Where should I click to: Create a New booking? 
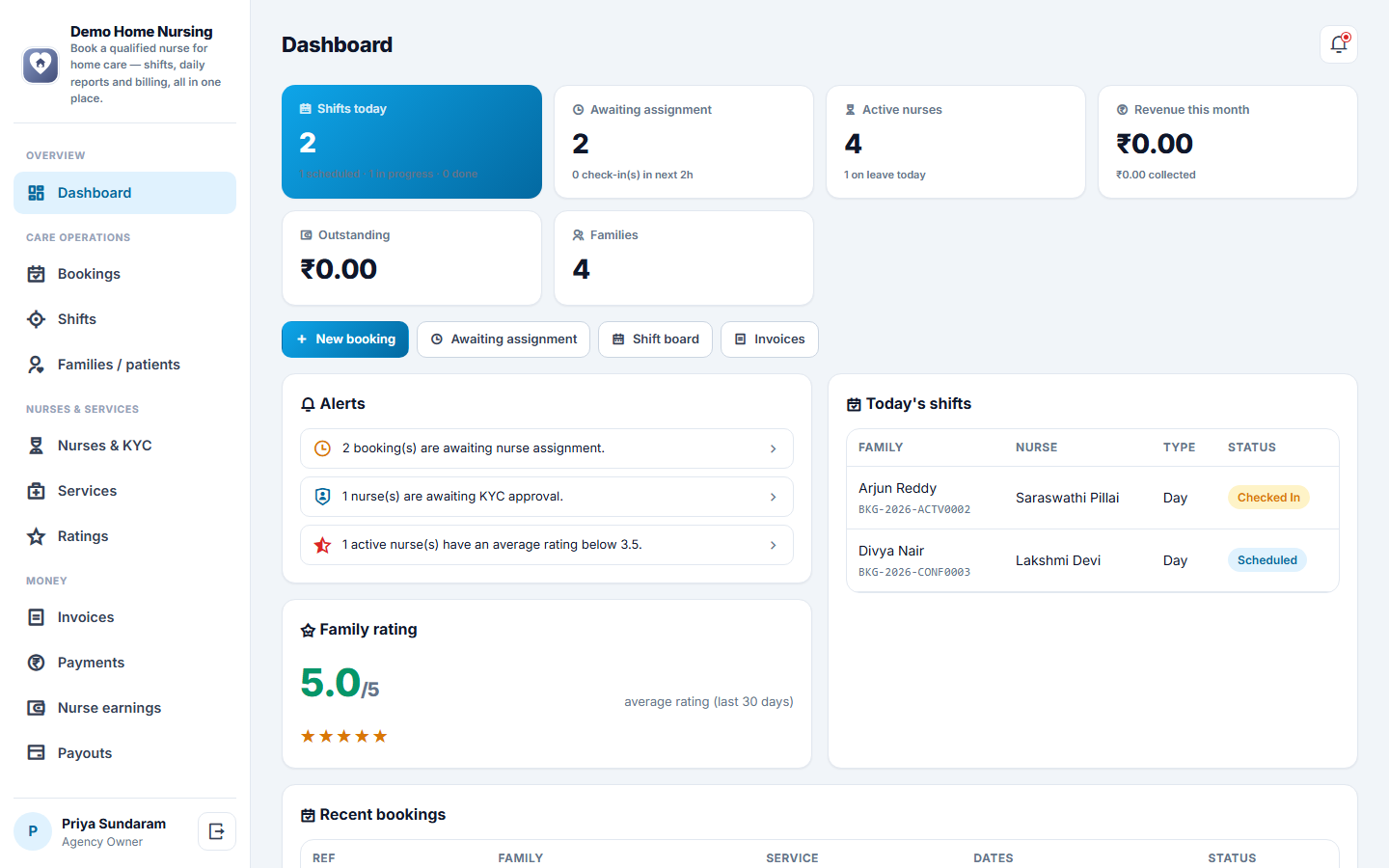tap(345, 339)
